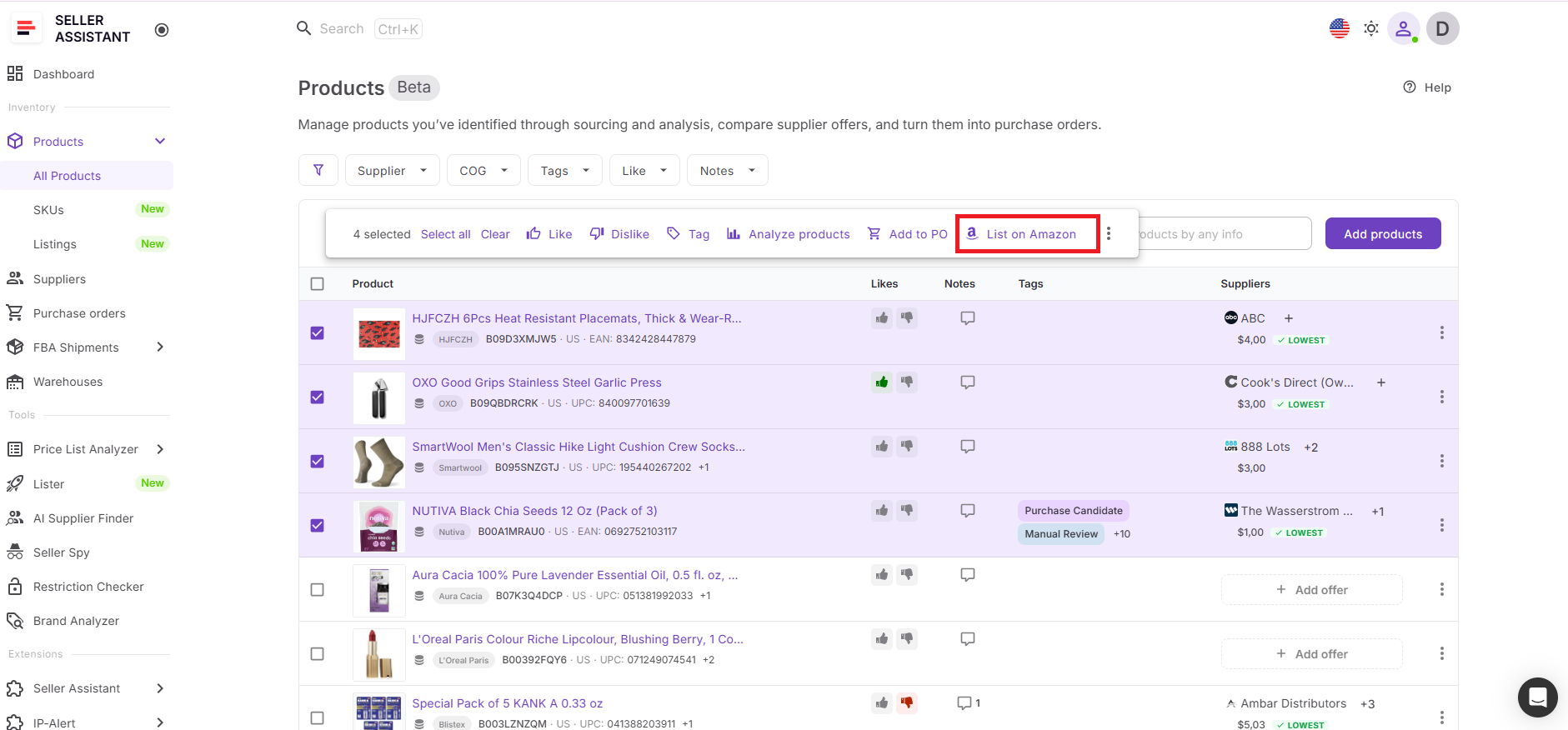The width and height of the screenshot is (1568, 730).
Task: Click Add to PO button
Action: coord(908,234)
